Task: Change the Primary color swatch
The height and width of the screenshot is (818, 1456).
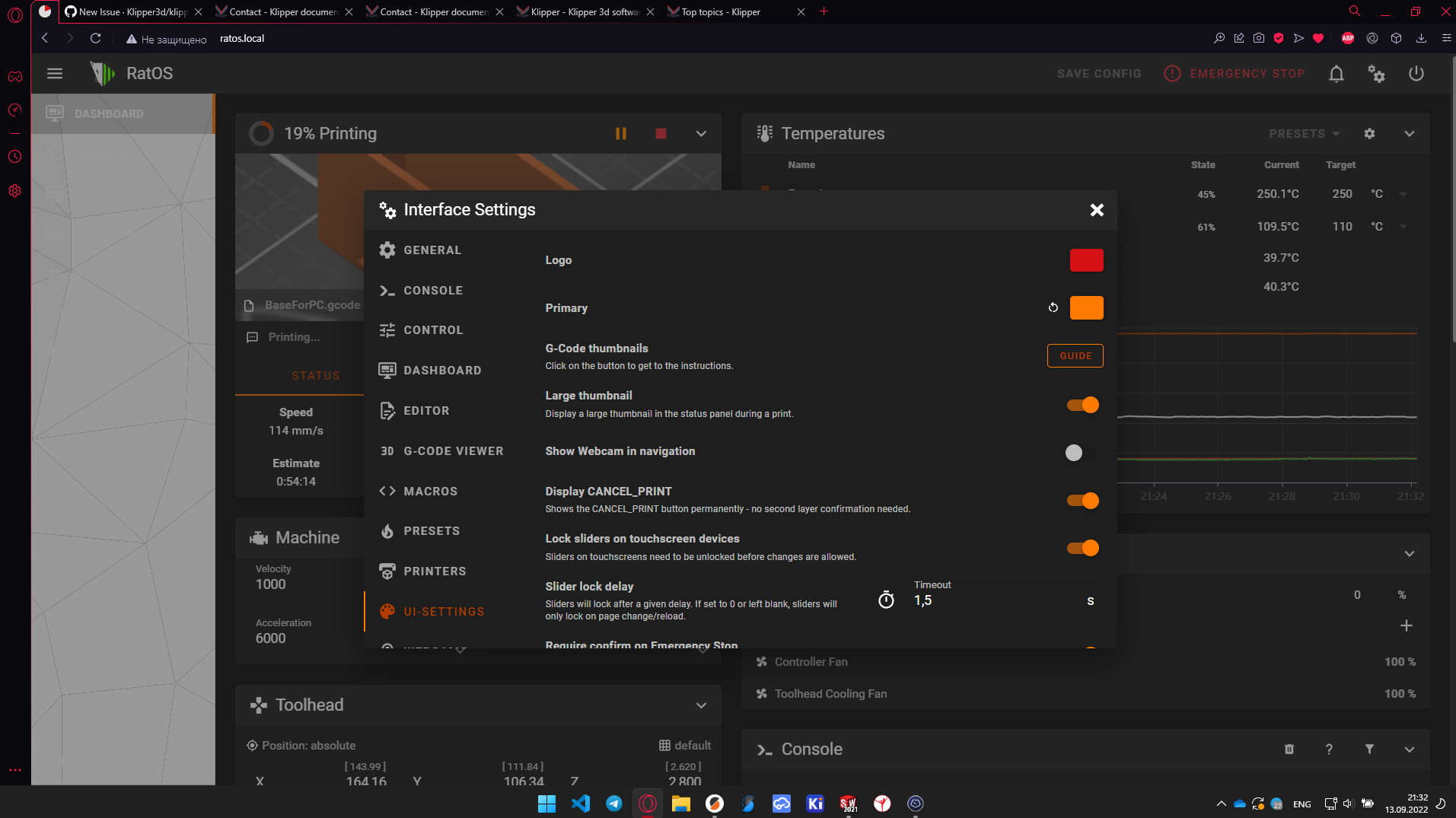Action: click(x=1087, y=307)
